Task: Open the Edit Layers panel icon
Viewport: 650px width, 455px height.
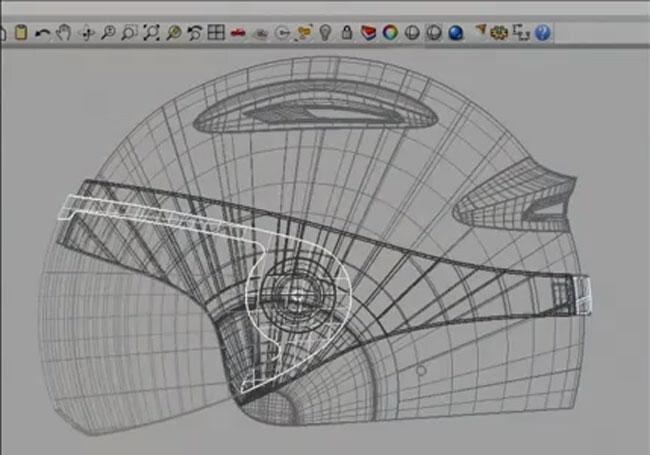Action: (x=368, y=33)
